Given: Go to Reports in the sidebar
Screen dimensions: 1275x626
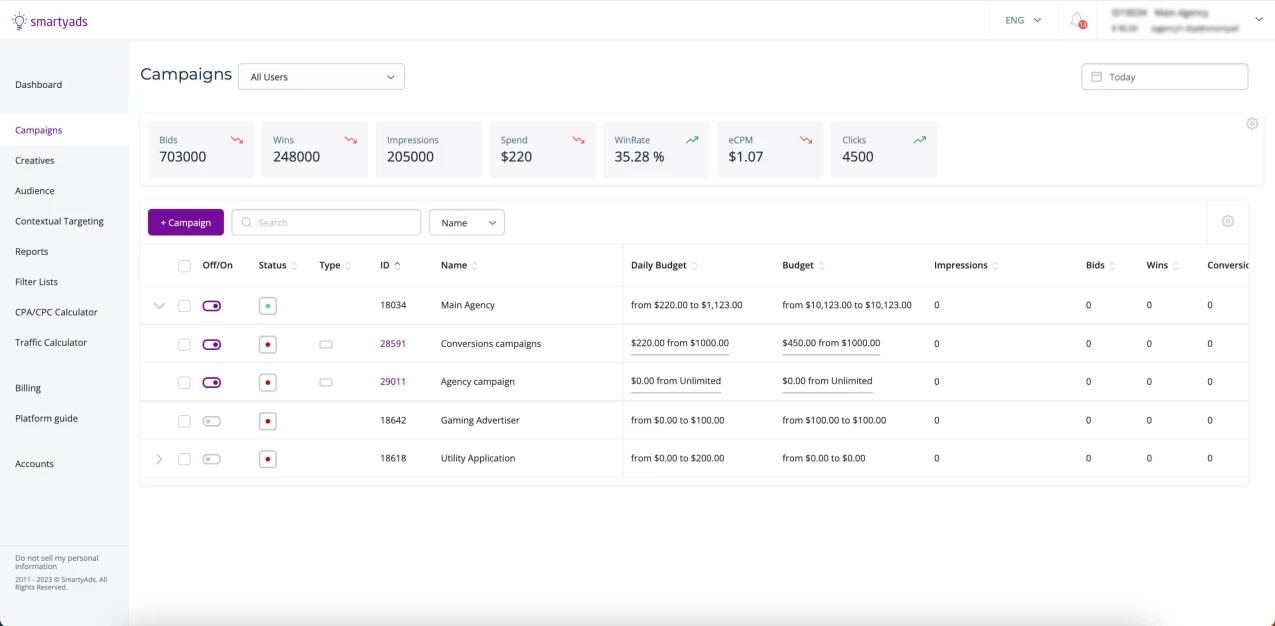Looking at the screenshot, I should click(32, 252).
